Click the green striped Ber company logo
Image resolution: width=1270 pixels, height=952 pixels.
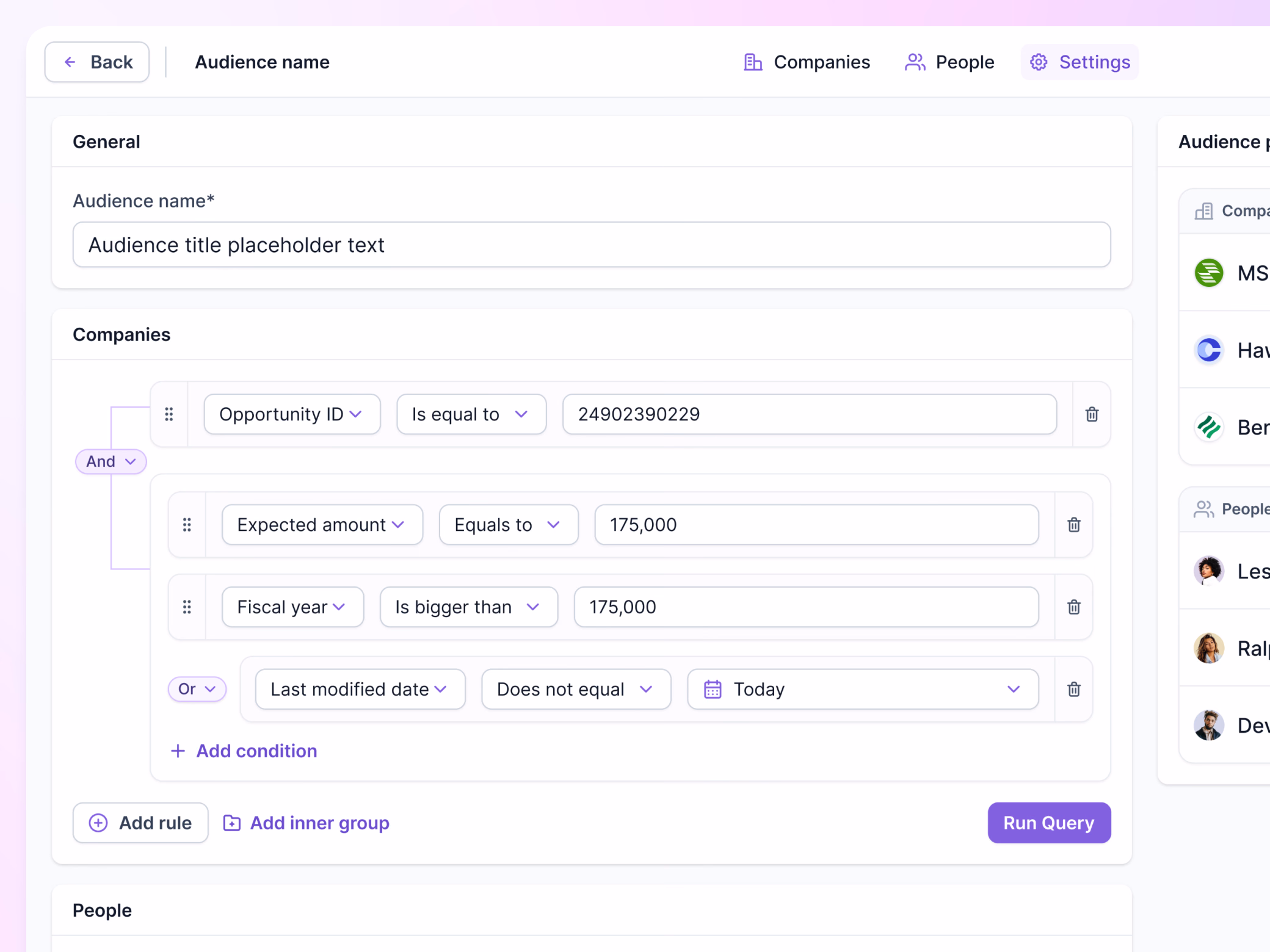1209,427
